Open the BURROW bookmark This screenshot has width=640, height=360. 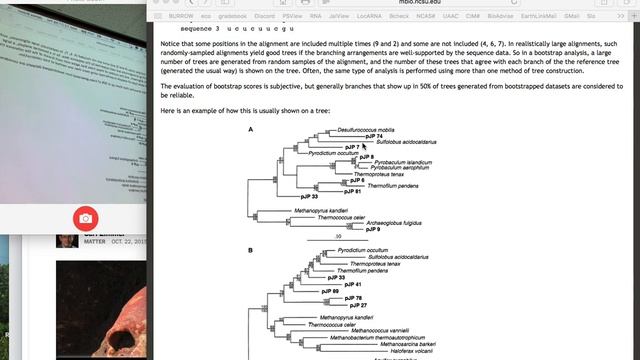(181, 16)
